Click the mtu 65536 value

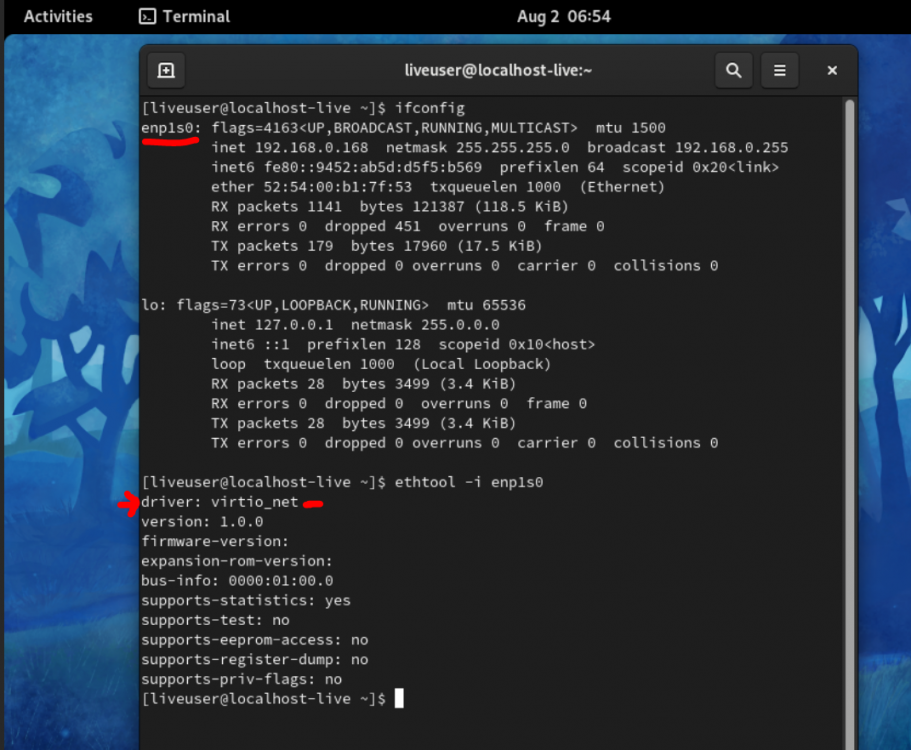click(486, 305)
